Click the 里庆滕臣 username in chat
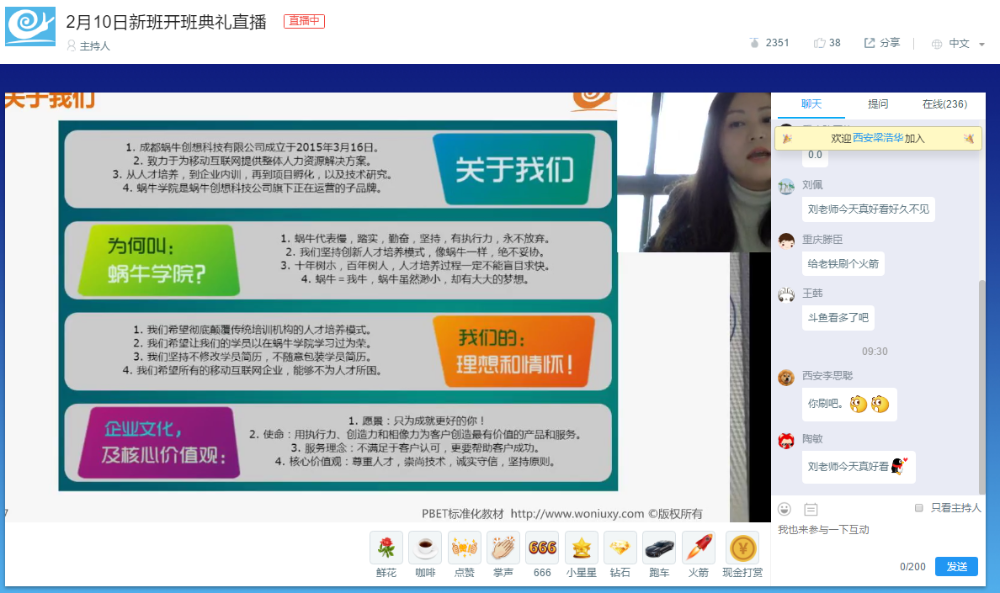Screen dimensions: 1000x593 click(823, 240)
